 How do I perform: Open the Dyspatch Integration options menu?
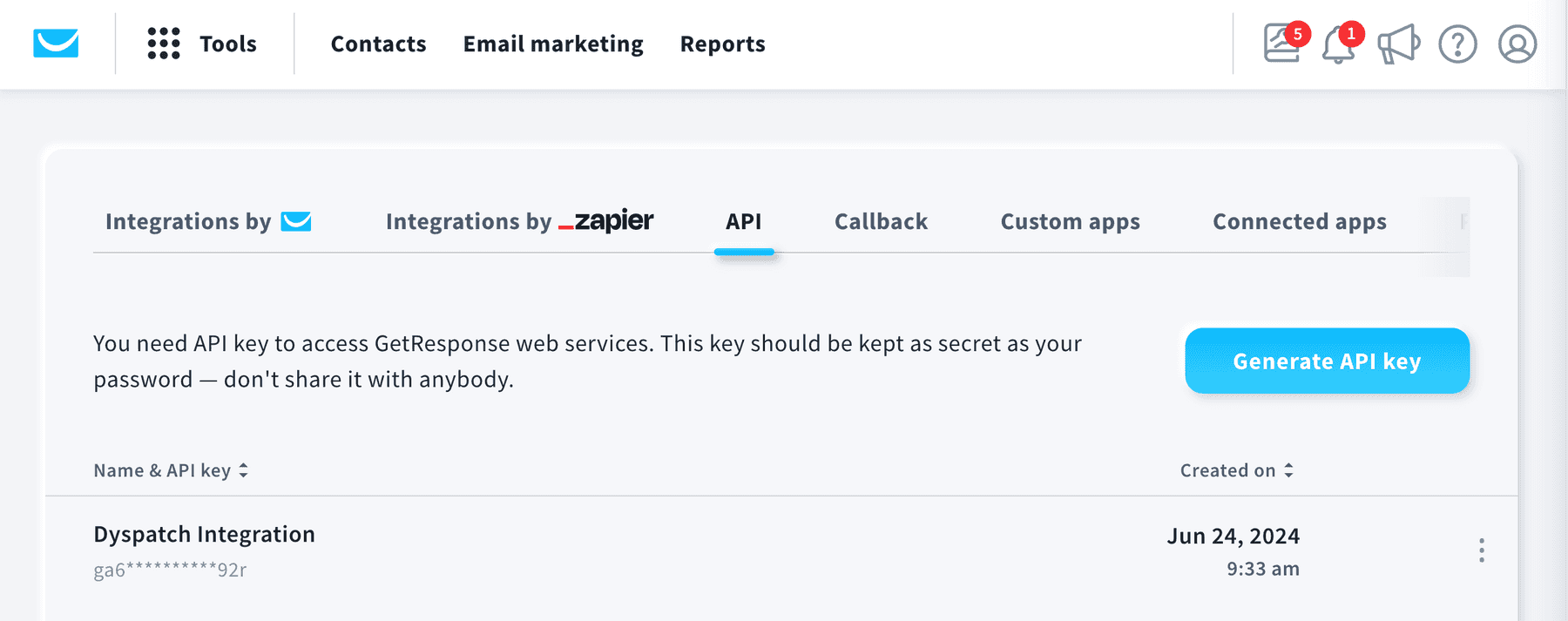[x=1482, y=550]
